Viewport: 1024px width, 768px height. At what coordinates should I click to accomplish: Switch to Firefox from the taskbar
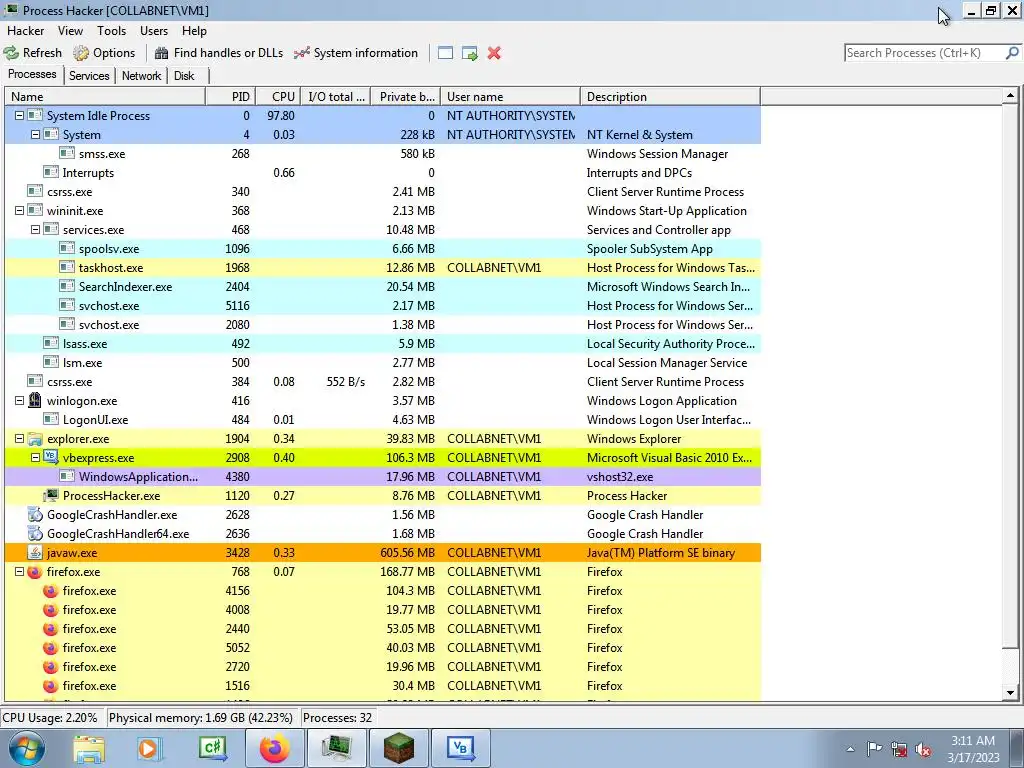point(274,748)
